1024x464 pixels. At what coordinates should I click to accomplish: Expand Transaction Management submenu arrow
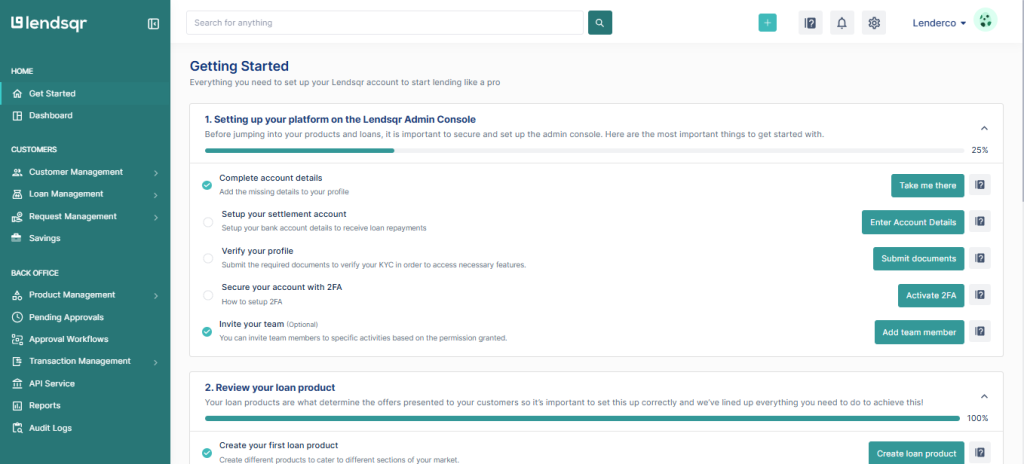pyautogui.click(x=155, y=363)
